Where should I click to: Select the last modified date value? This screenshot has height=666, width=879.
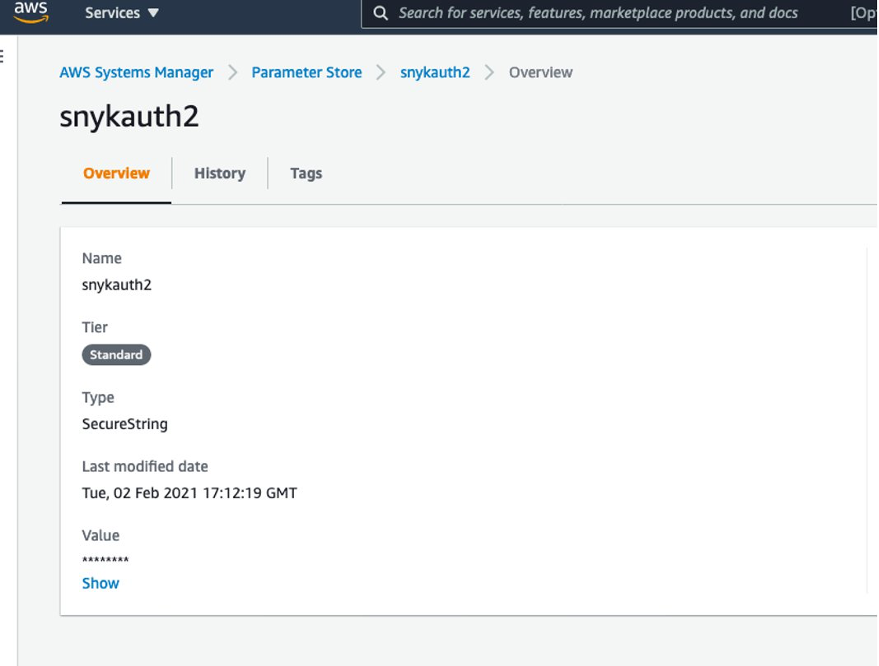click(x=189, y=493)
